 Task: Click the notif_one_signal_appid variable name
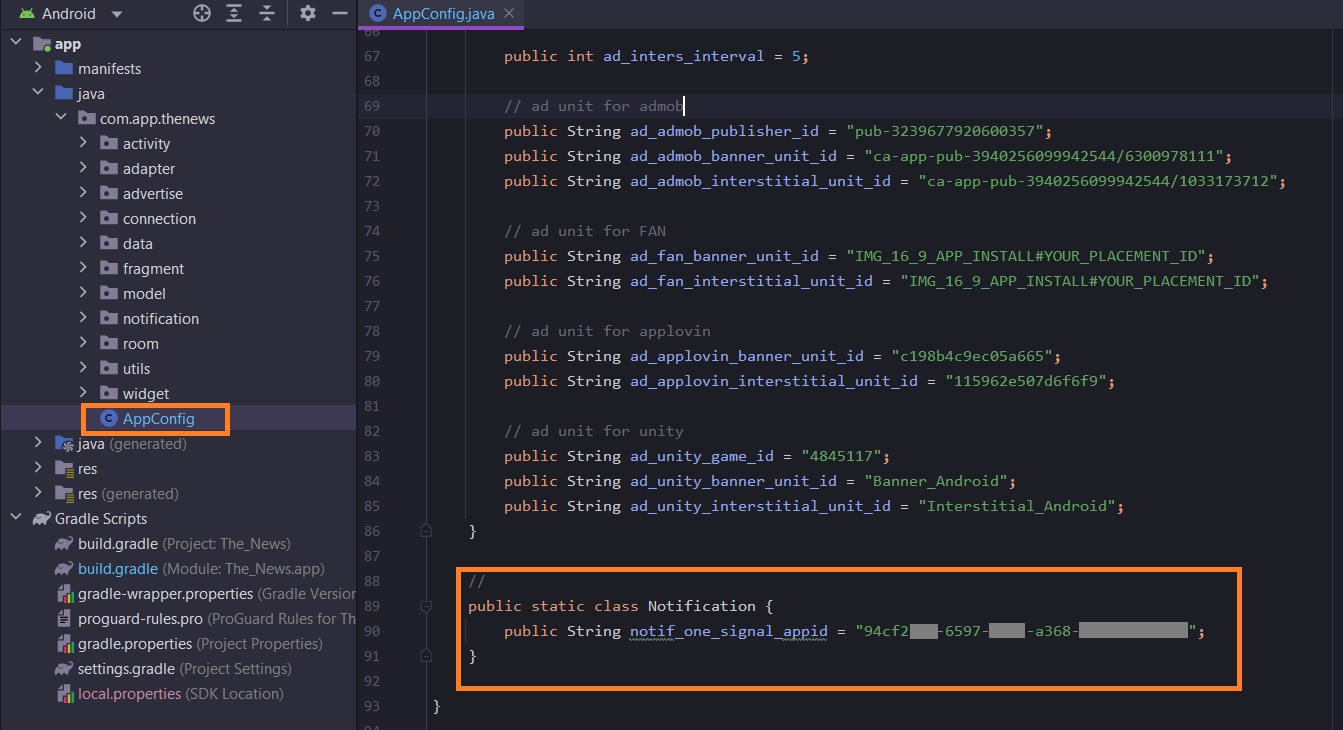pos(728,631)
